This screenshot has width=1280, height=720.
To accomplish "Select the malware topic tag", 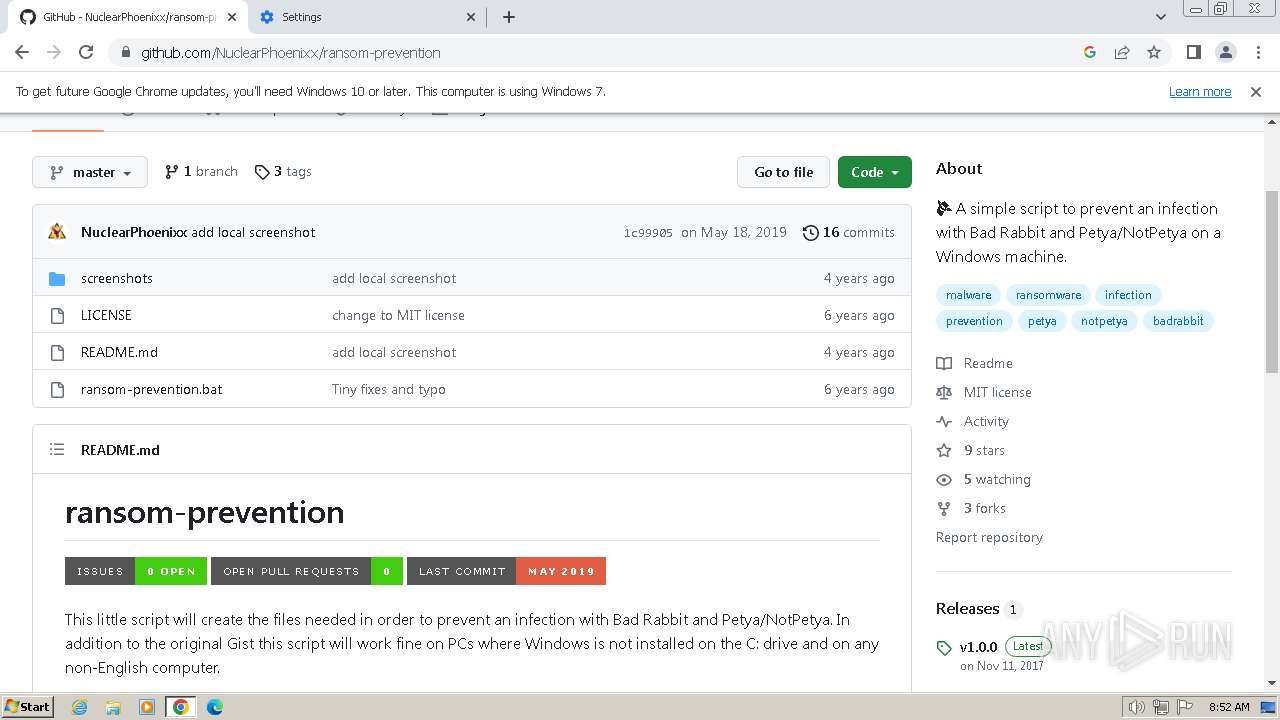I will [x=969, y=295].
